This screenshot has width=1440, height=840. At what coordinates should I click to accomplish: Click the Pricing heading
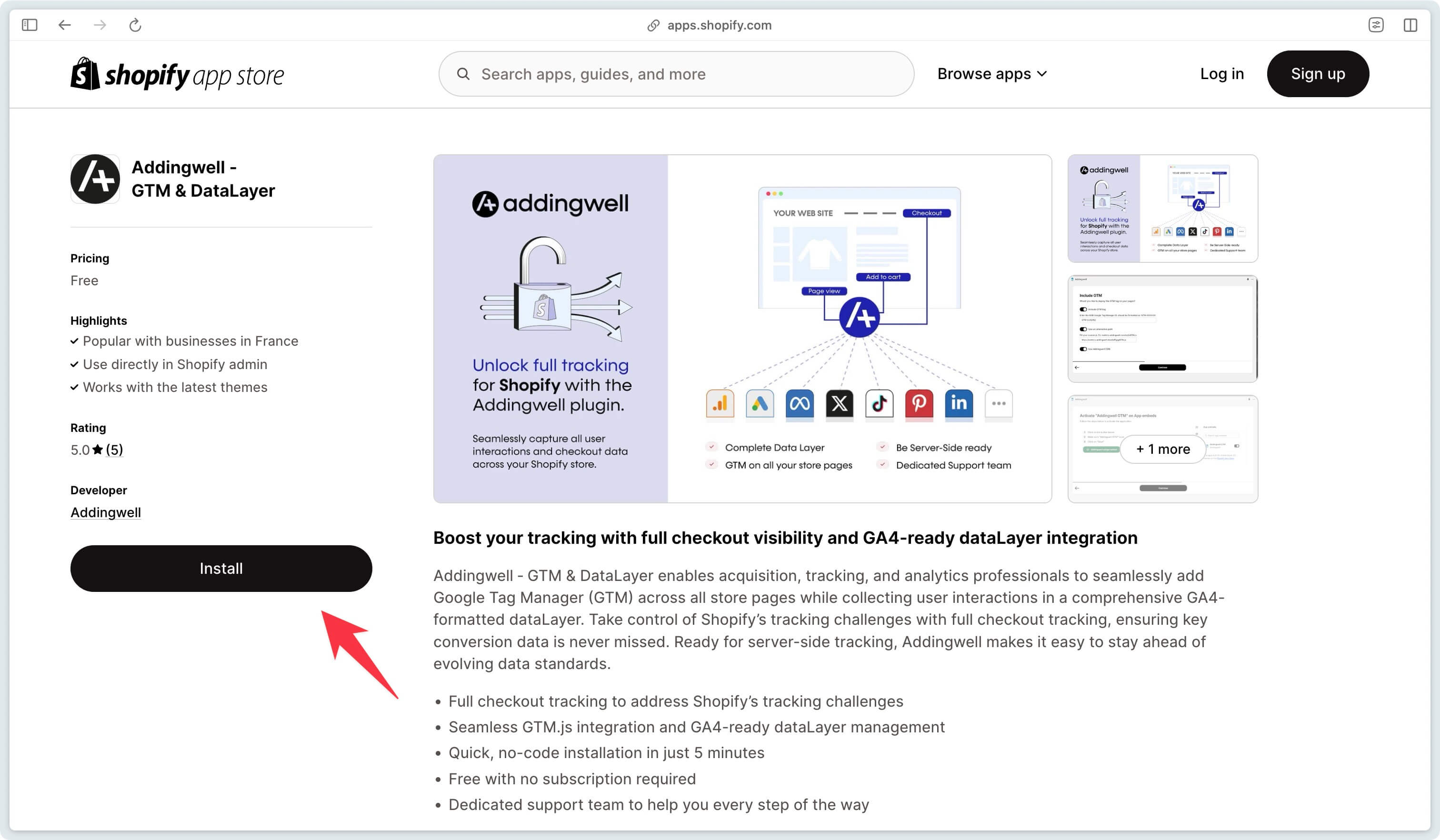point(90,258)
